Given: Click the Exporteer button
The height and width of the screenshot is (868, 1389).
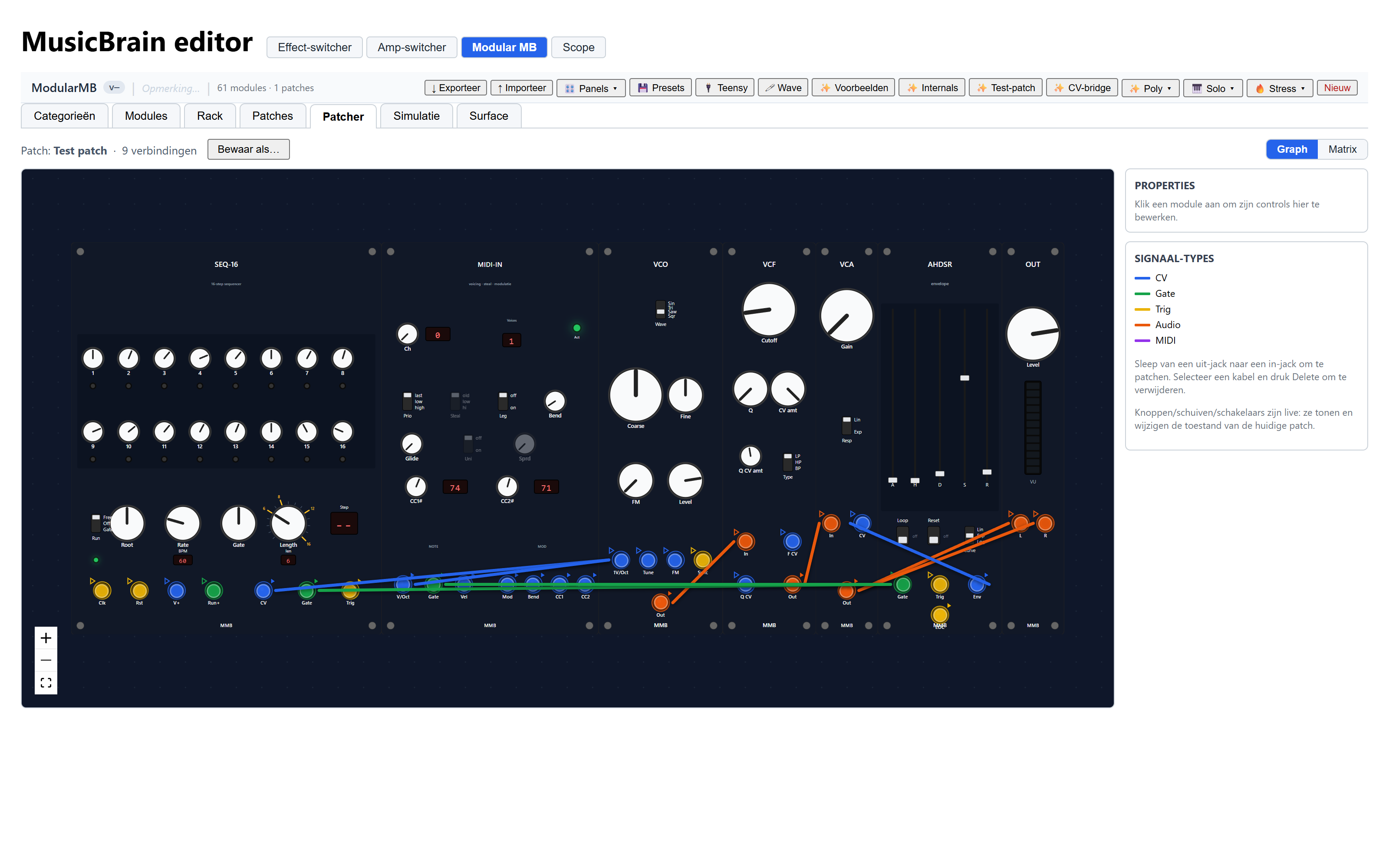Looking at the screenshot, I should (456, 88).
